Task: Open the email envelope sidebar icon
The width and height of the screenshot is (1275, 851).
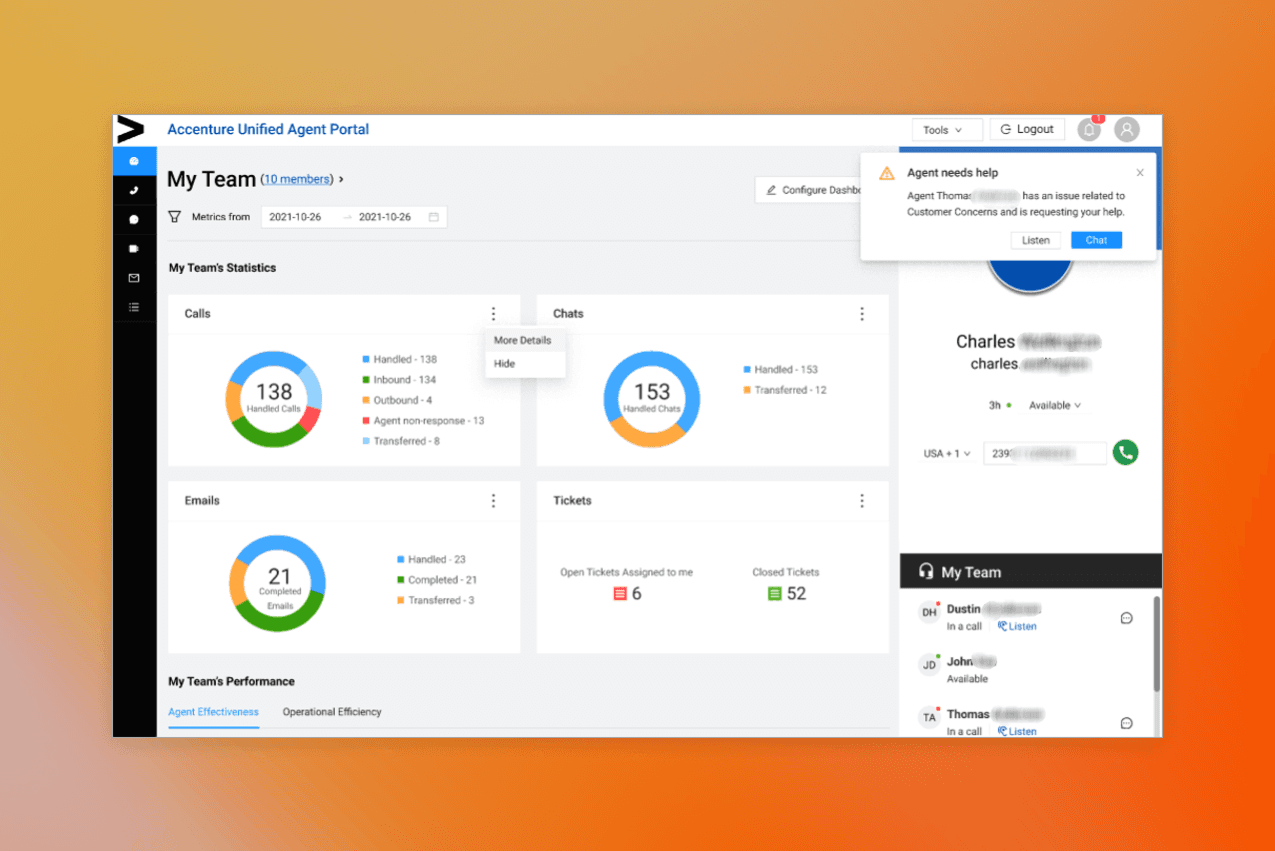Action: pyautogui.click(x=134, y=278)
